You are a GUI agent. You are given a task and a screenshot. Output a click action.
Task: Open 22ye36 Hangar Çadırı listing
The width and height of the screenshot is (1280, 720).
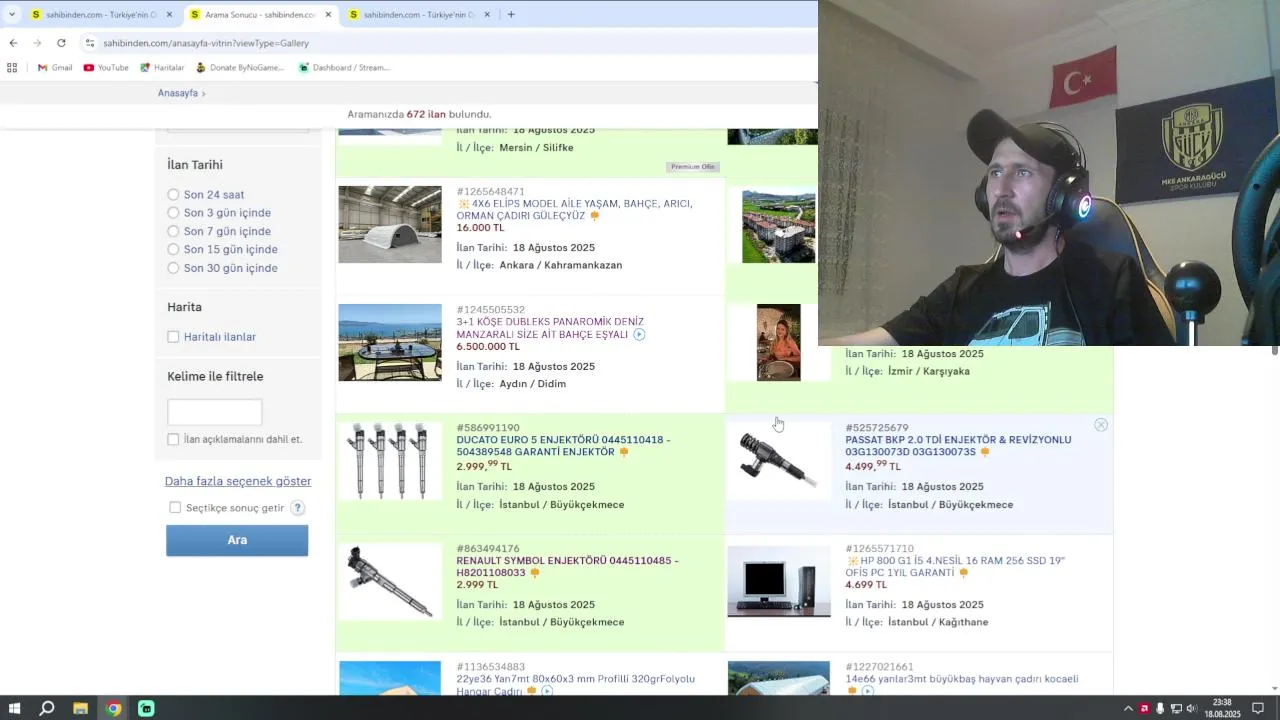click(575, 685)
